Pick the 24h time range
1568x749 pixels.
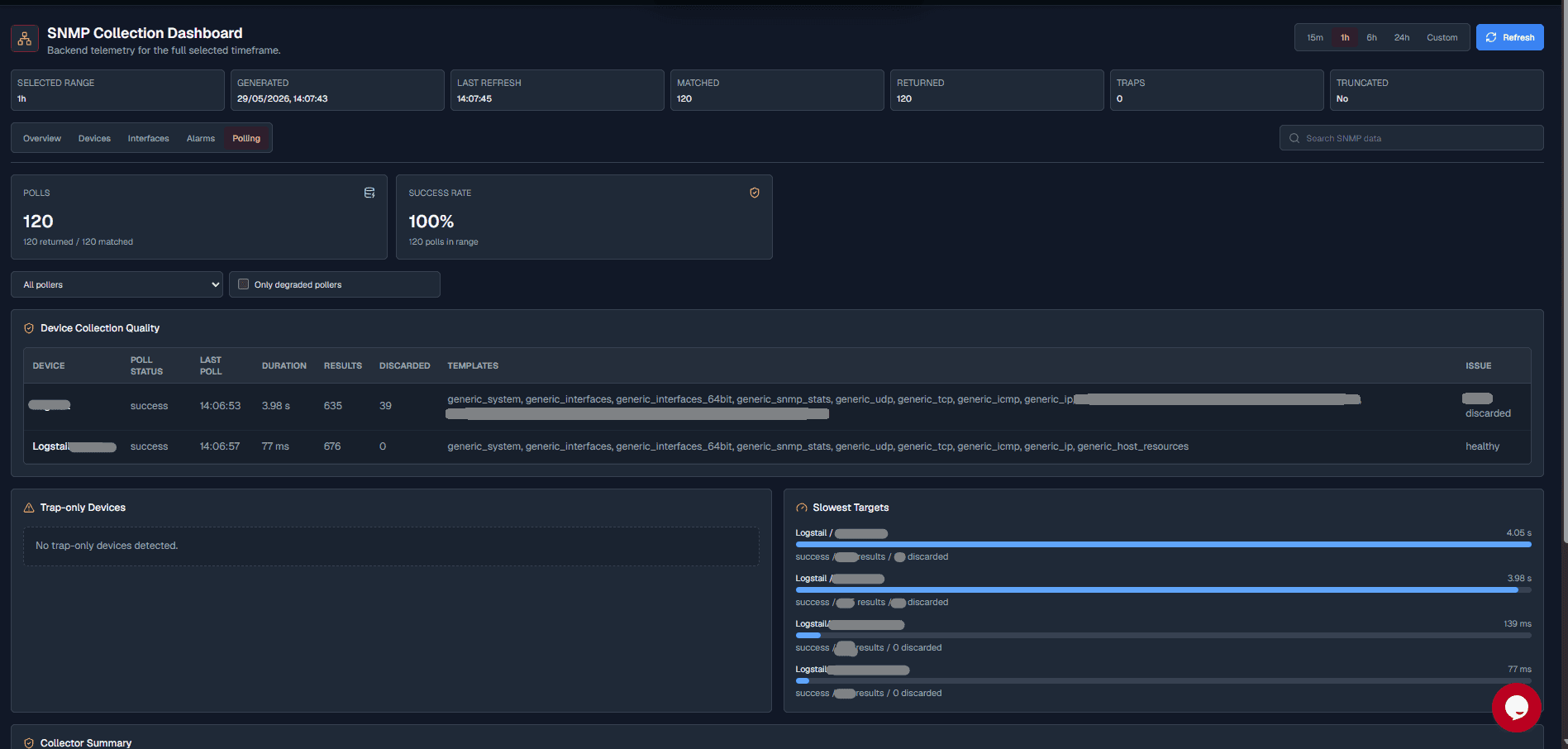click(x=1402, y=37)
